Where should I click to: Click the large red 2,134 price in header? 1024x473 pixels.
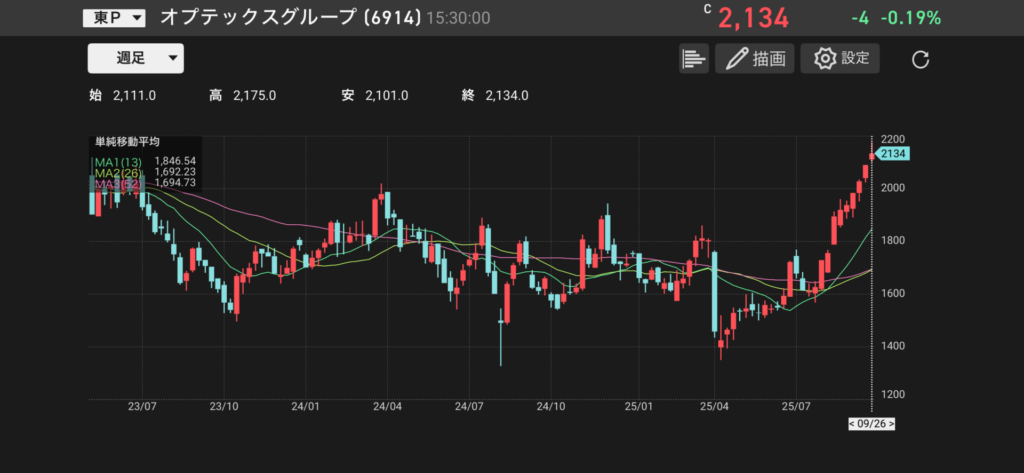click(753, 18)
